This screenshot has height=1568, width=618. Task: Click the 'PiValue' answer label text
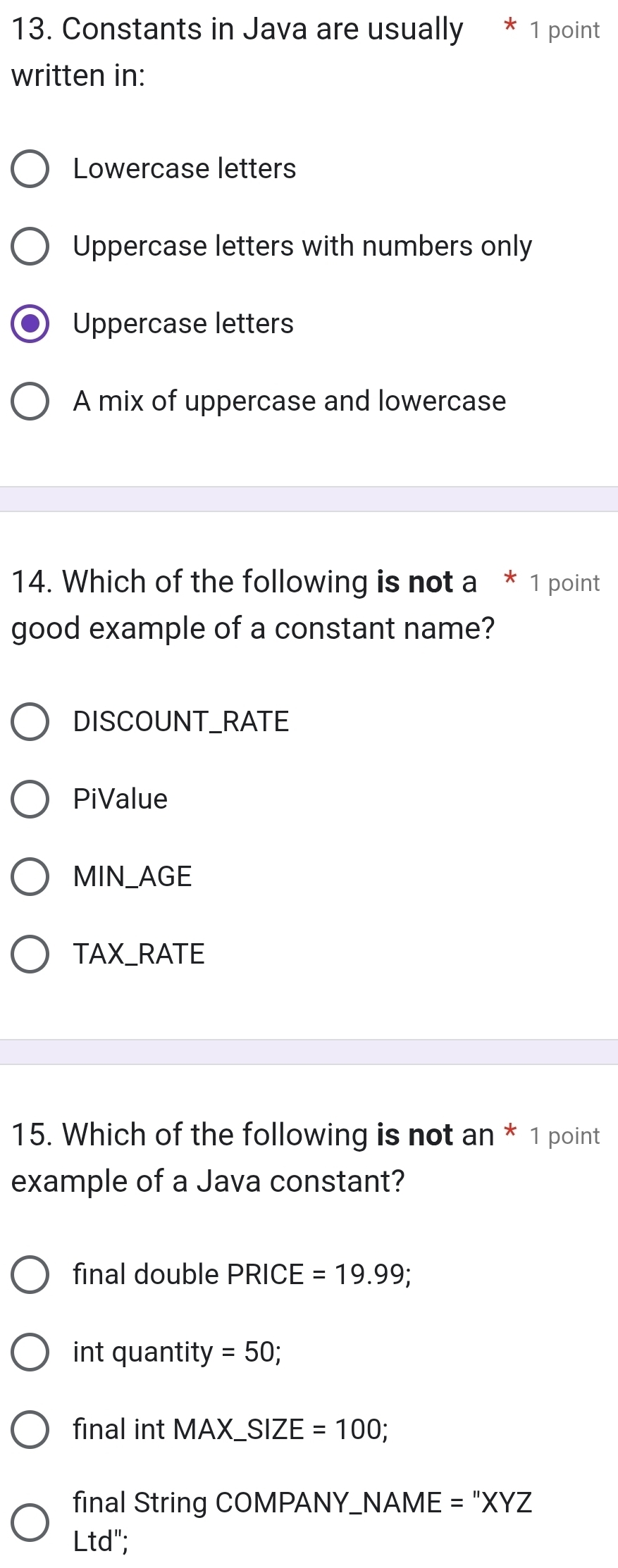tap(120, 799)
